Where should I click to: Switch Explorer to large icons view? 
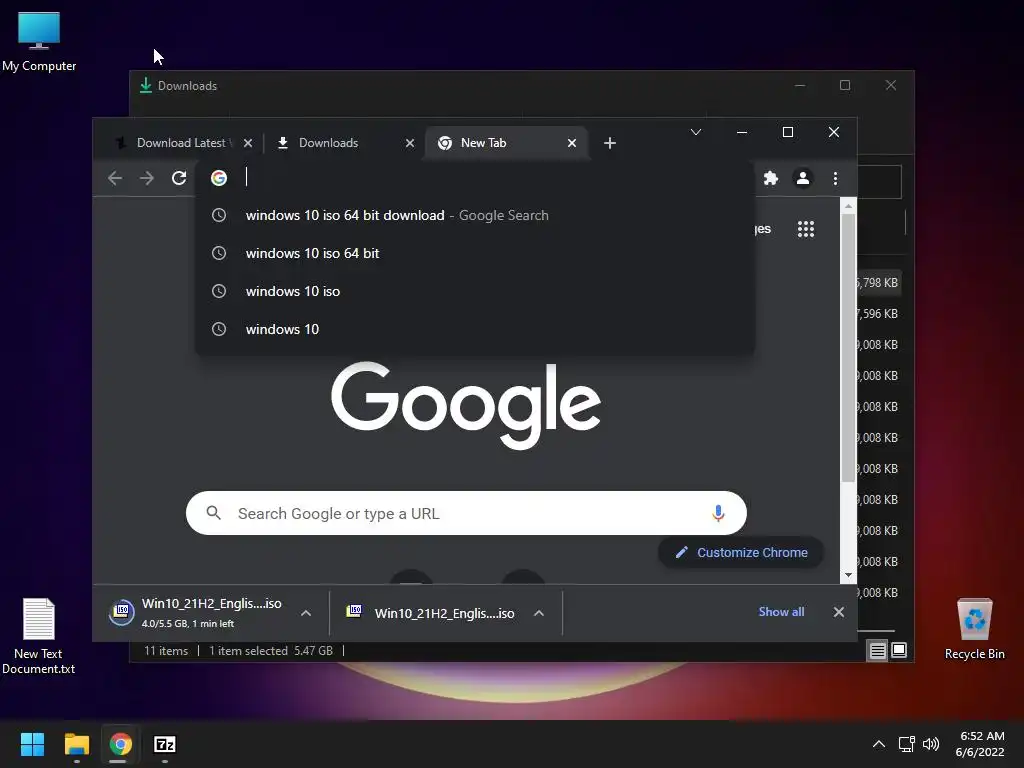(899, 650)
